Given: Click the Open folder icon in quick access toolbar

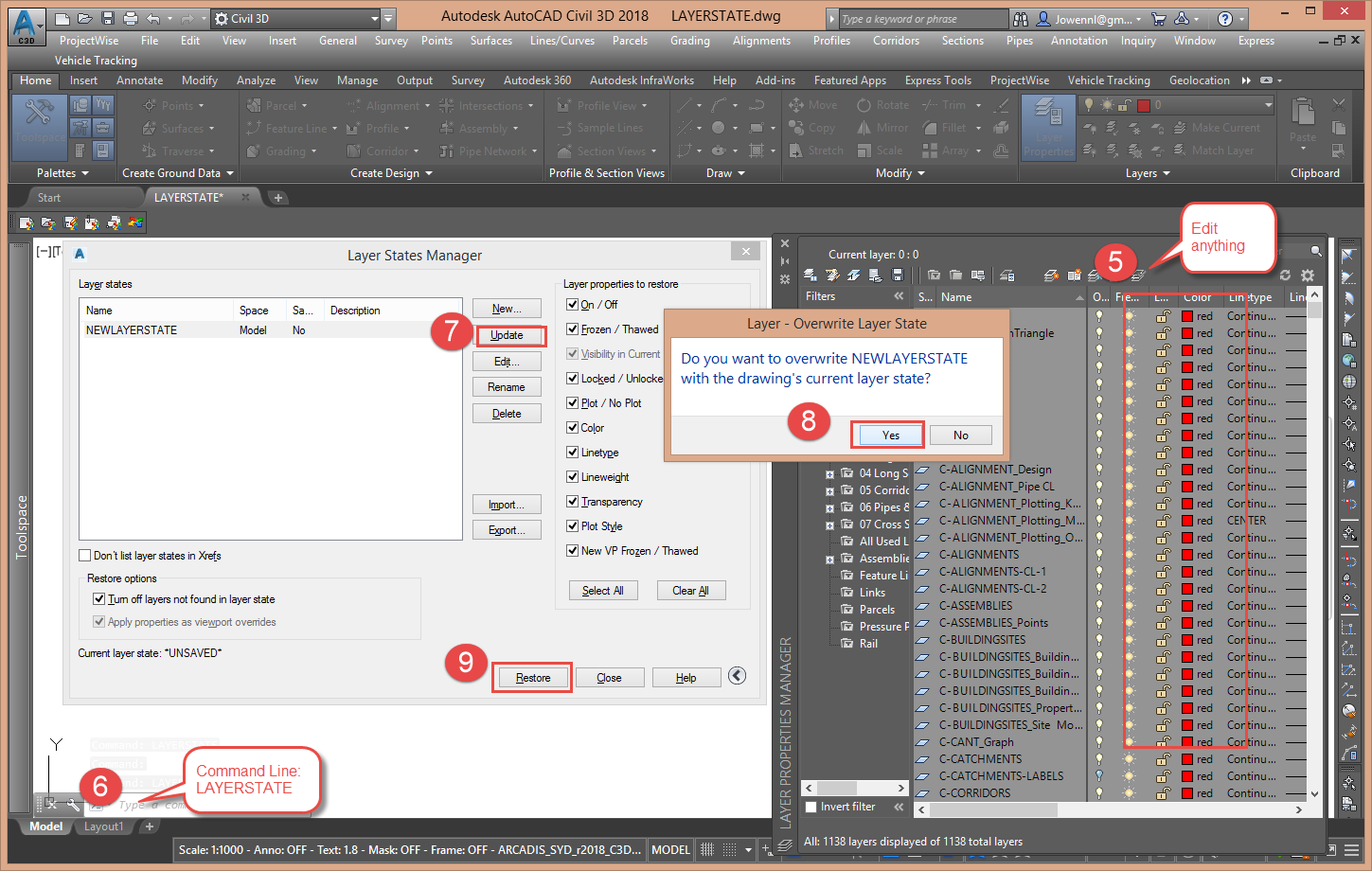Looking at the screenshot, I should (85, 18).
